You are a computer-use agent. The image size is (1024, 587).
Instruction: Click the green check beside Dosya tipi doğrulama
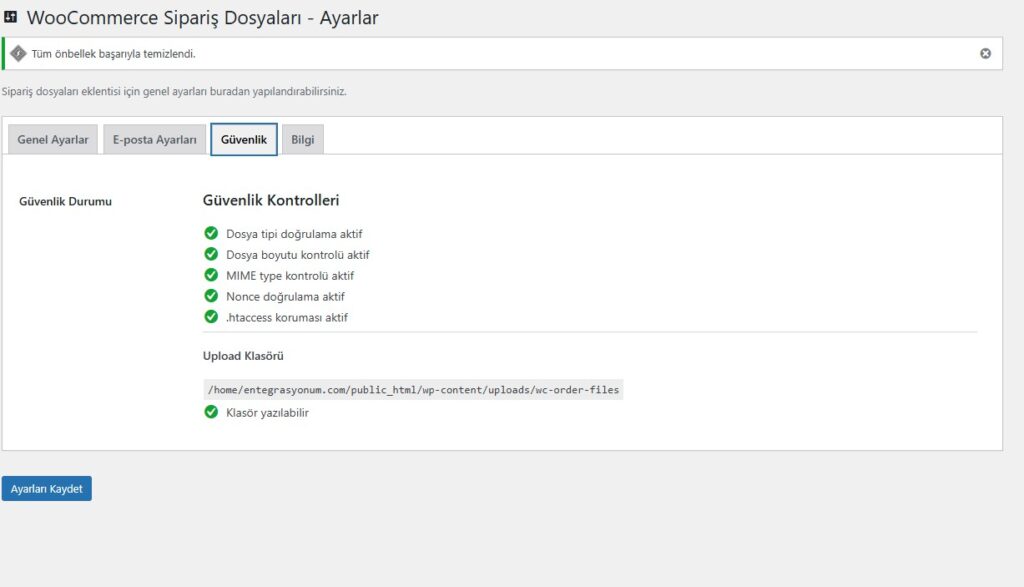[x=211, y=233]
